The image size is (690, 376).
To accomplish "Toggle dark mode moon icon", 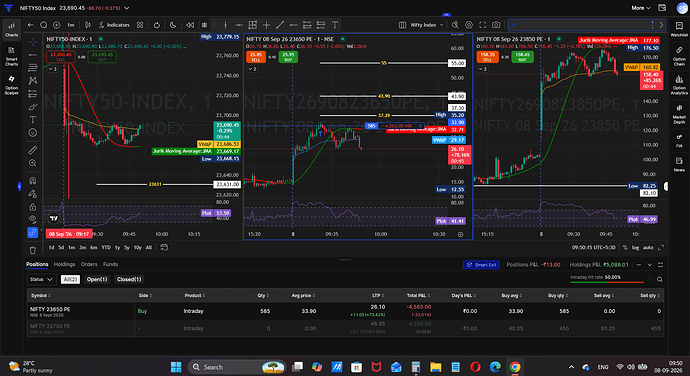I will click(173, 25).
